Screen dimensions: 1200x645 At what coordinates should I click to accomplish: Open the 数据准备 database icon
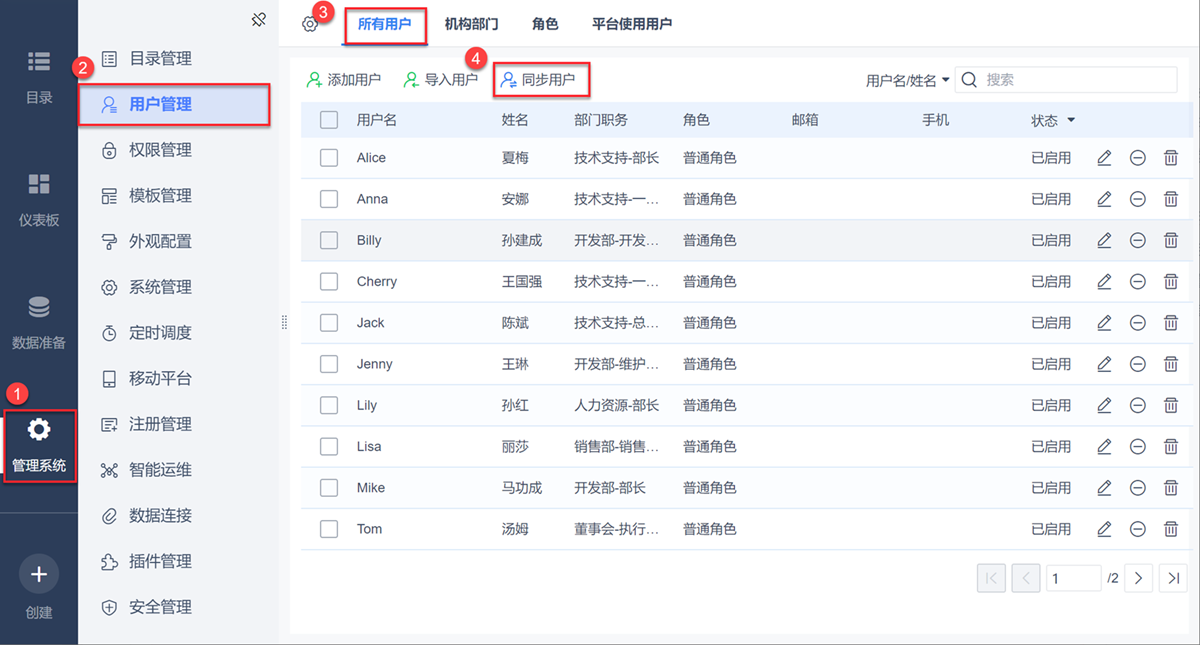pyautogui.click(x=39, y=307)
